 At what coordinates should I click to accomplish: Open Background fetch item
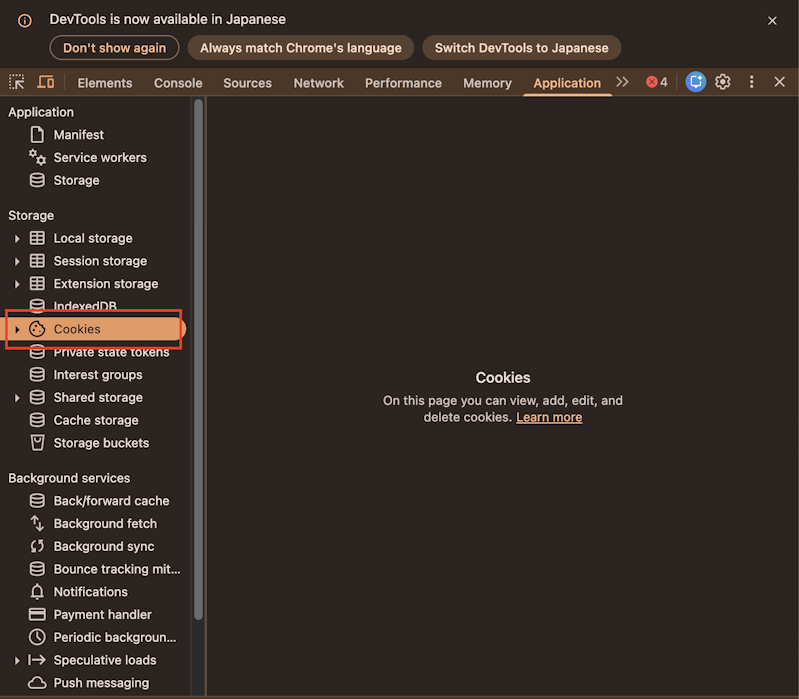(105, 524)
